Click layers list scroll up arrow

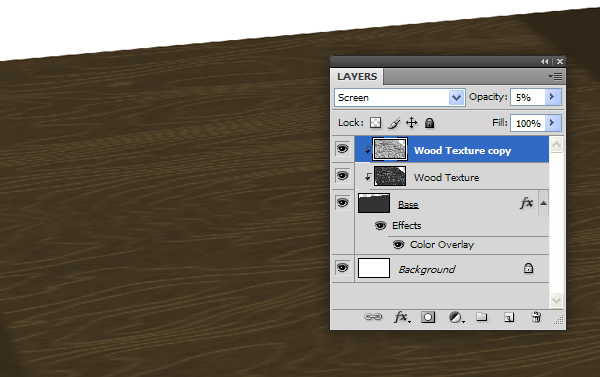(x=556, y=145)
